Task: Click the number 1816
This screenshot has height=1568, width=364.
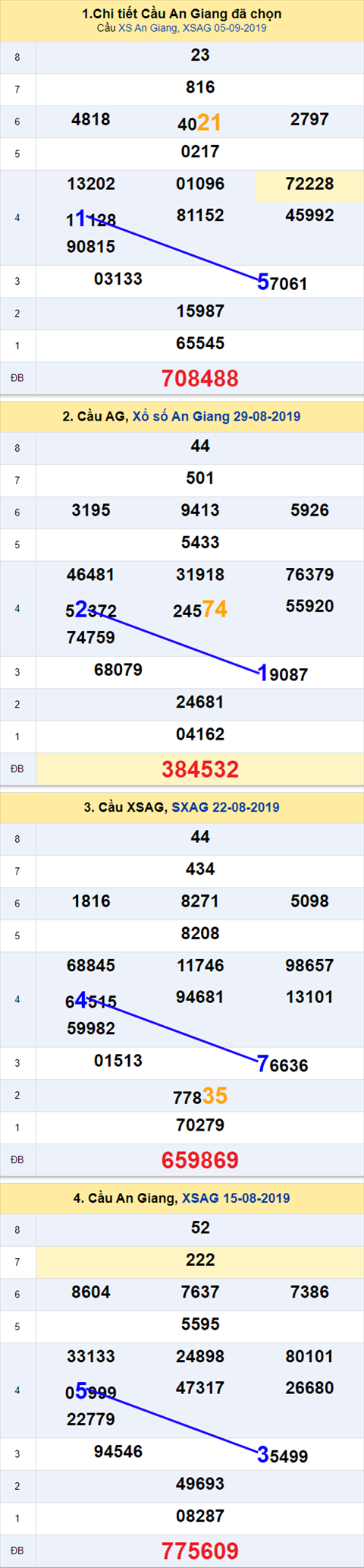Action: [x=91, y=901]
